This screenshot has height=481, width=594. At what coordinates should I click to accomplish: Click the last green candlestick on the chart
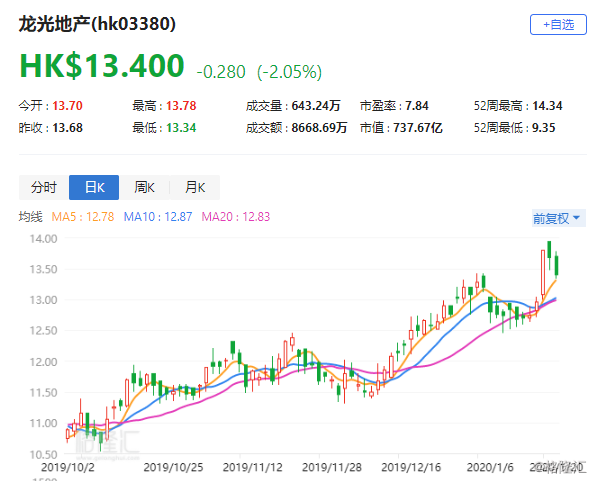pos(556,265)
